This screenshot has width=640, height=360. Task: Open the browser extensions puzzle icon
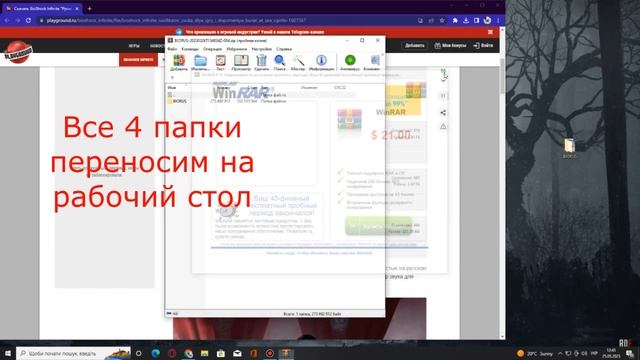455,20
